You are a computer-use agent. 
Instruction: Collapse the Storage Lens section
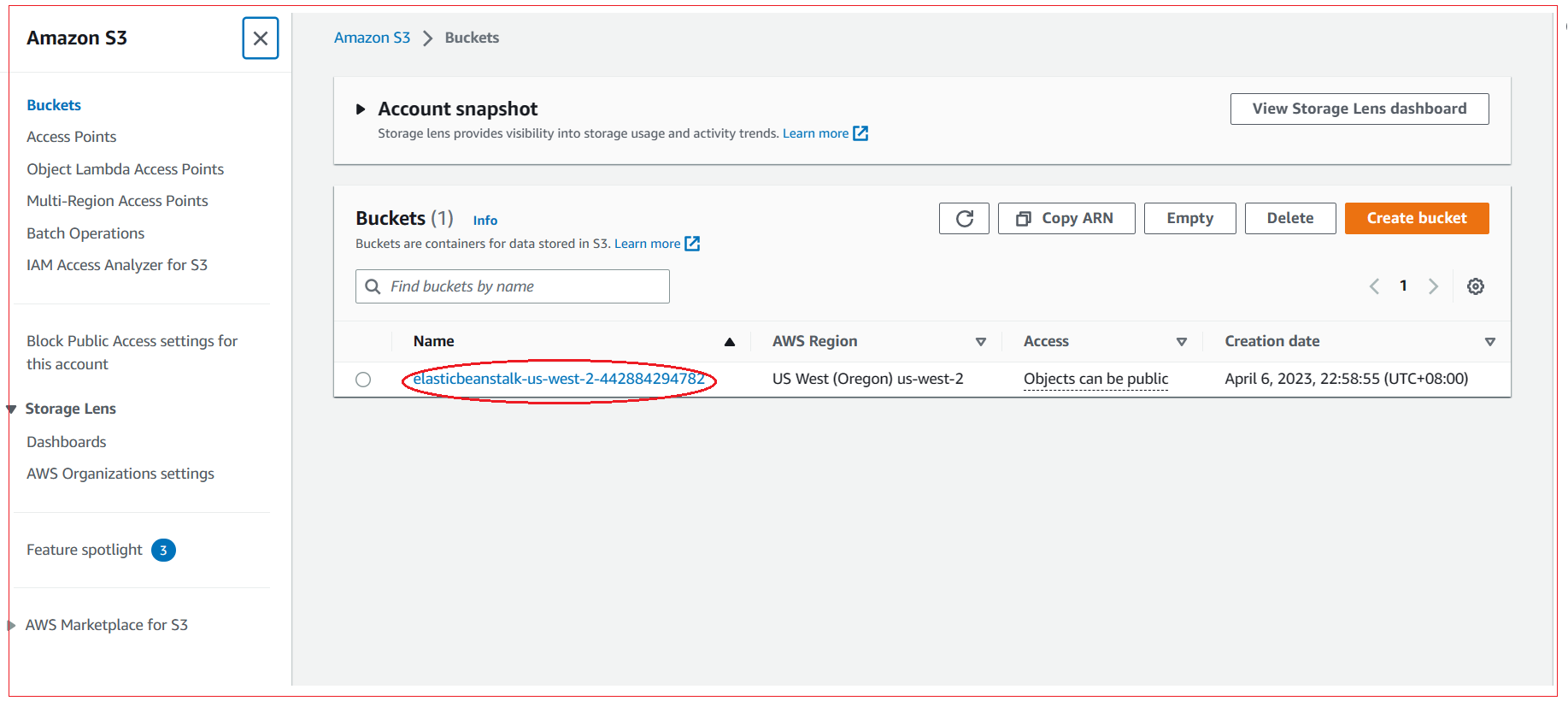(12, 409)
